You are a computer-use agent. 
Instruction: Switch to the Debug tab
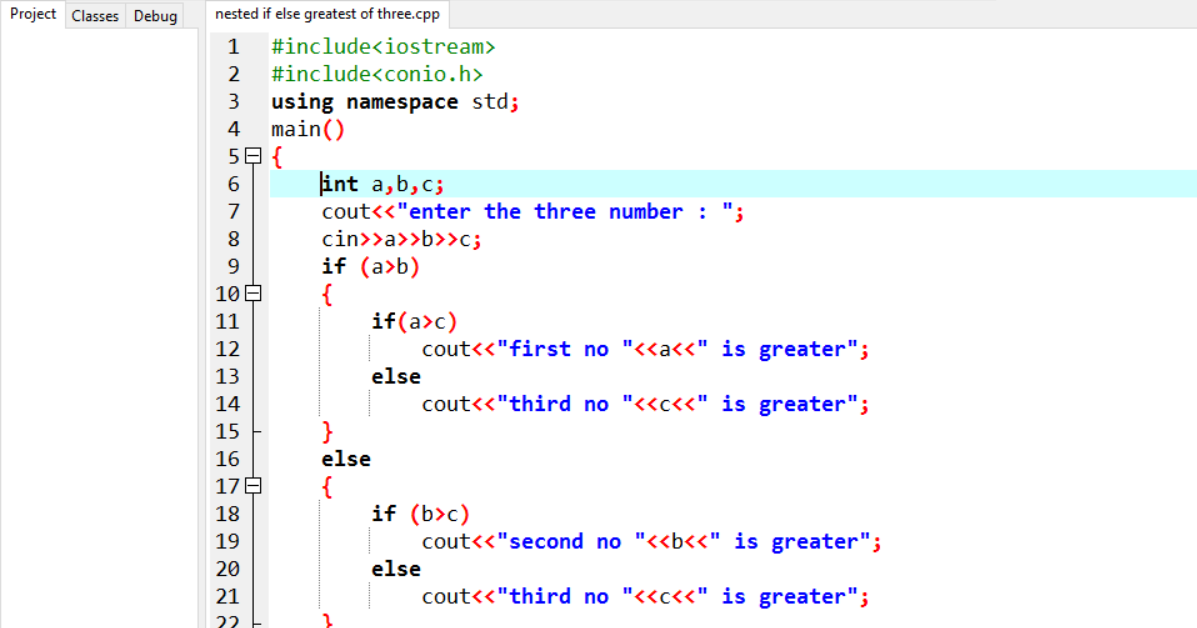point(154,15)
